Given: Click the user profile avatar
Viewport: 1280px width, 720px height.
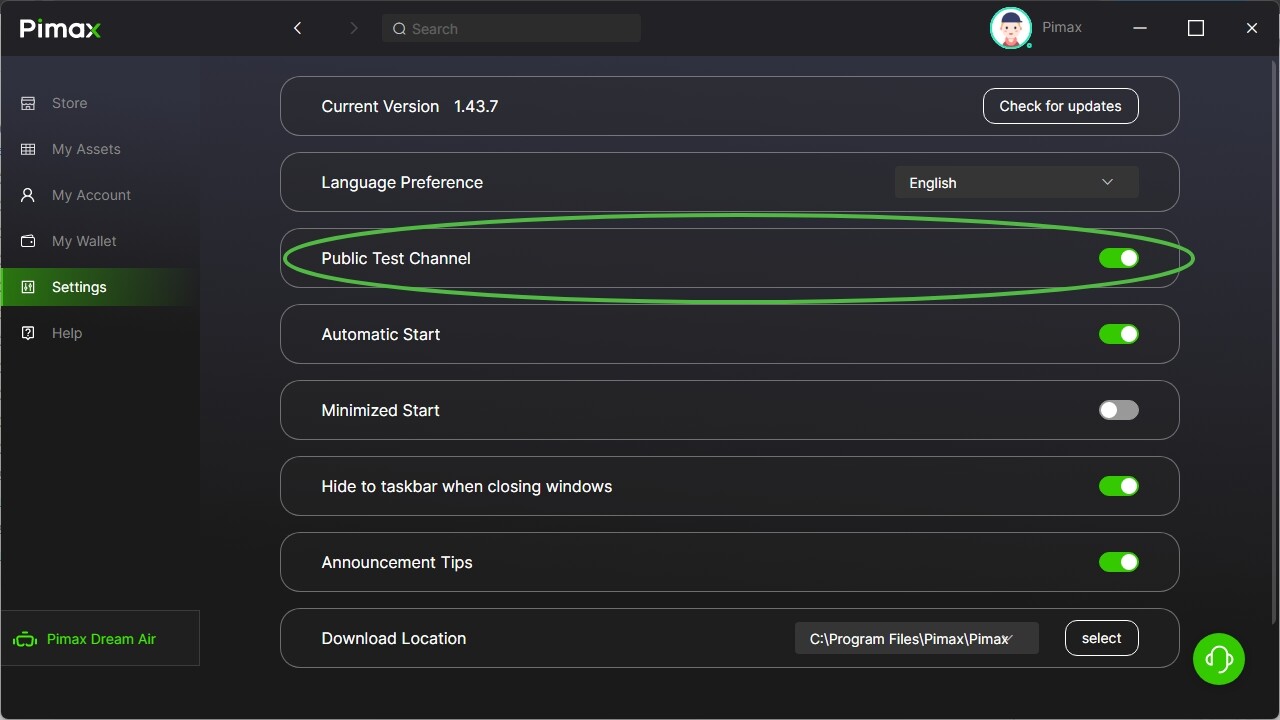Looking at the screenshot, I should pyautogui.click(x=1010, y=28).
